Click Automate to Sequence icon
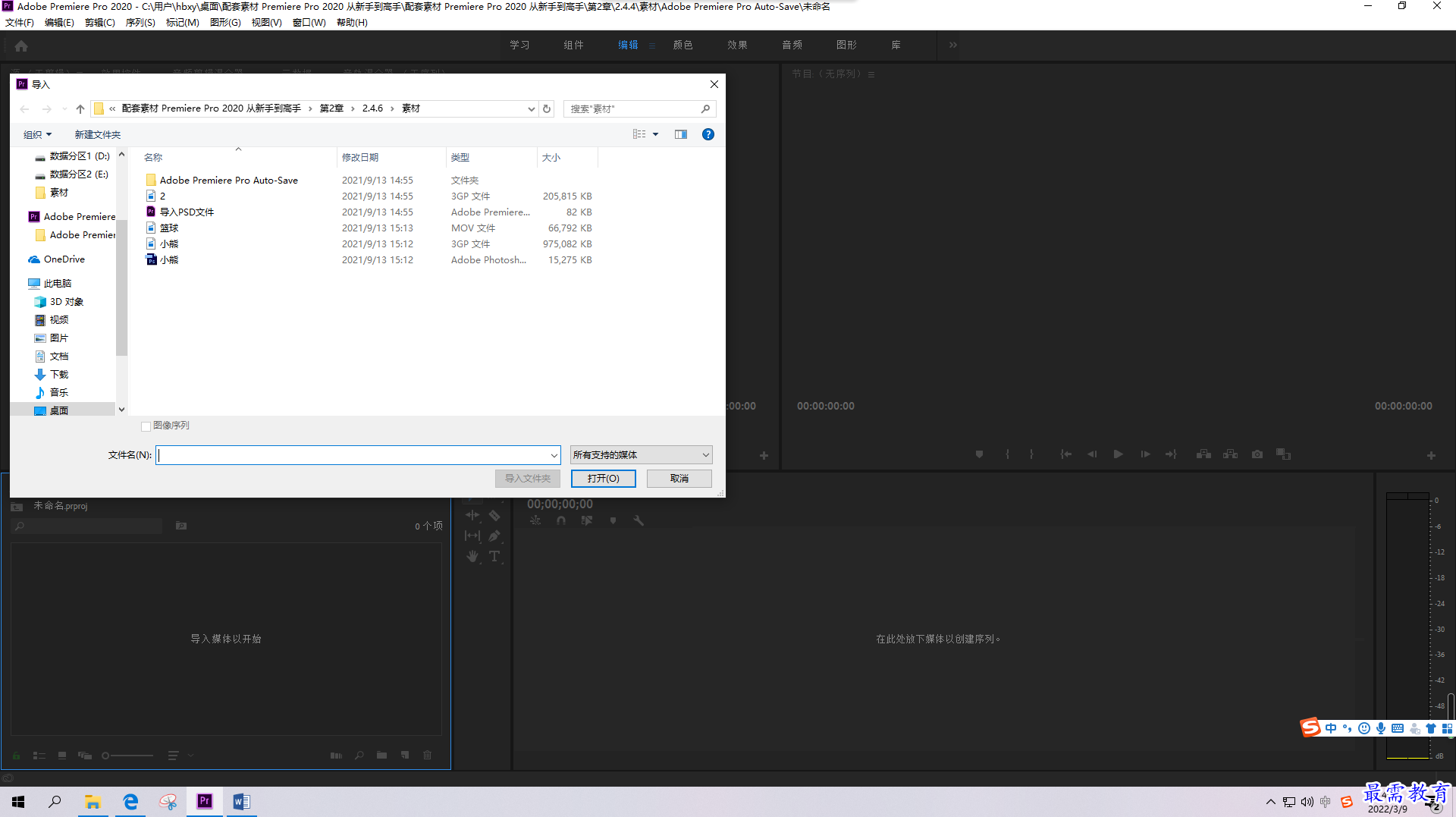The width and height of the screenshot is (1456, 817). (x=336, y=756)
